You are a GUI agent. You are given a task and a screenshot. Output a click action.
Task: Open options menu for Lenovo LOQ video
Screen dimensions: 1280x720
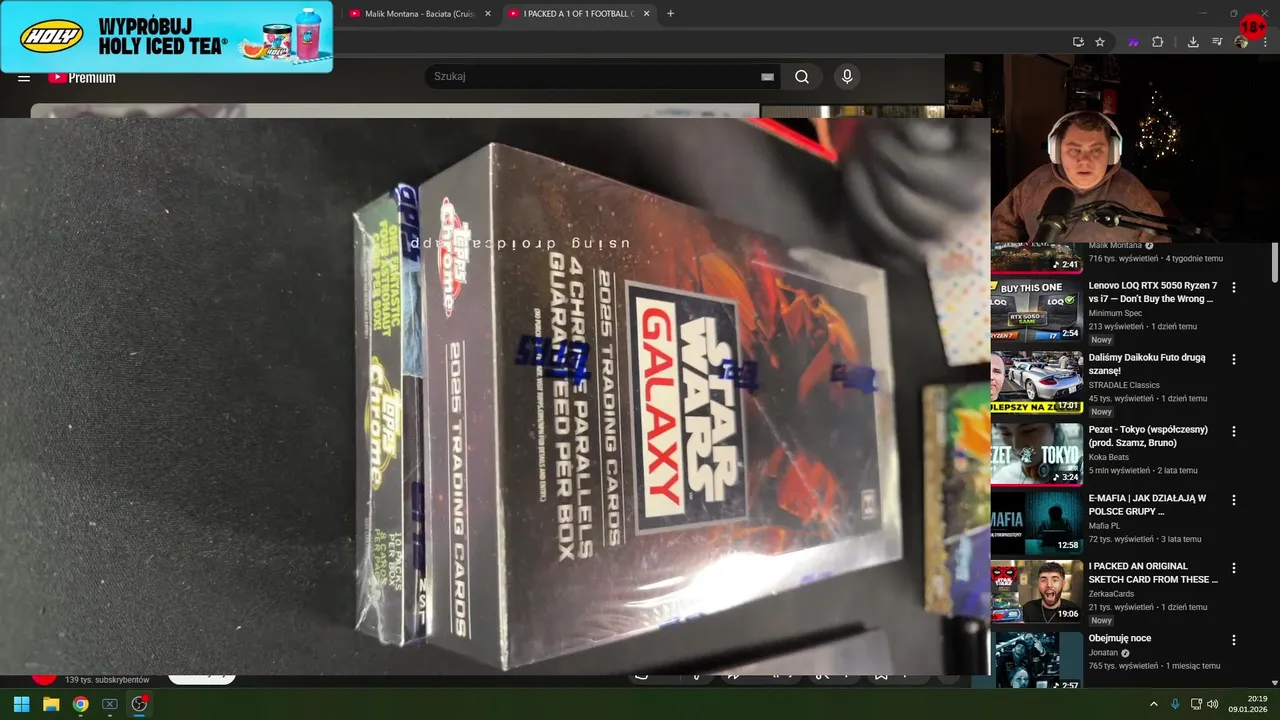(1234, 287)
